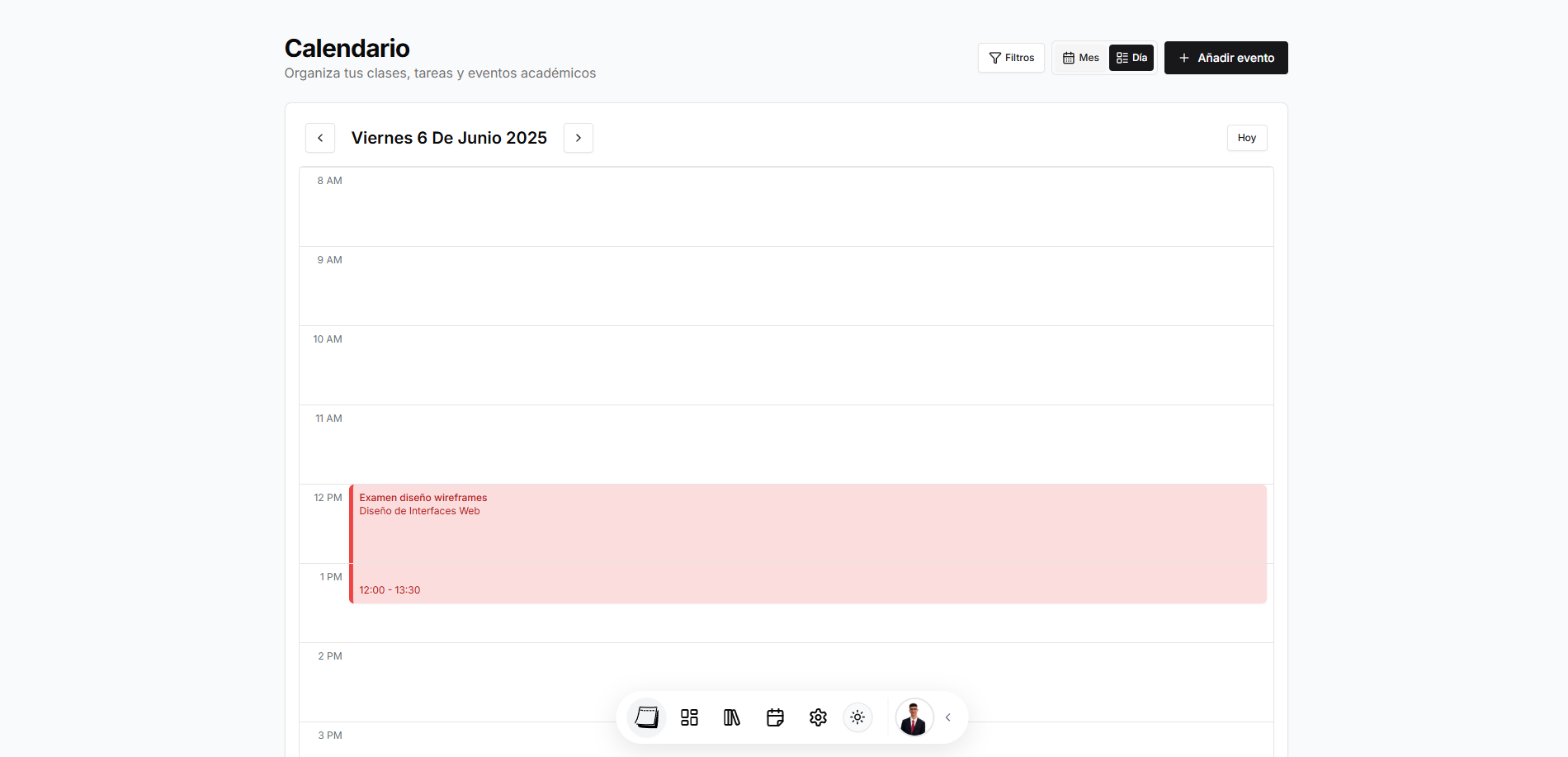Switch to Mes month view
Image resolution: width=1568 pixels, height=757 pixels.
(1081, 58)
